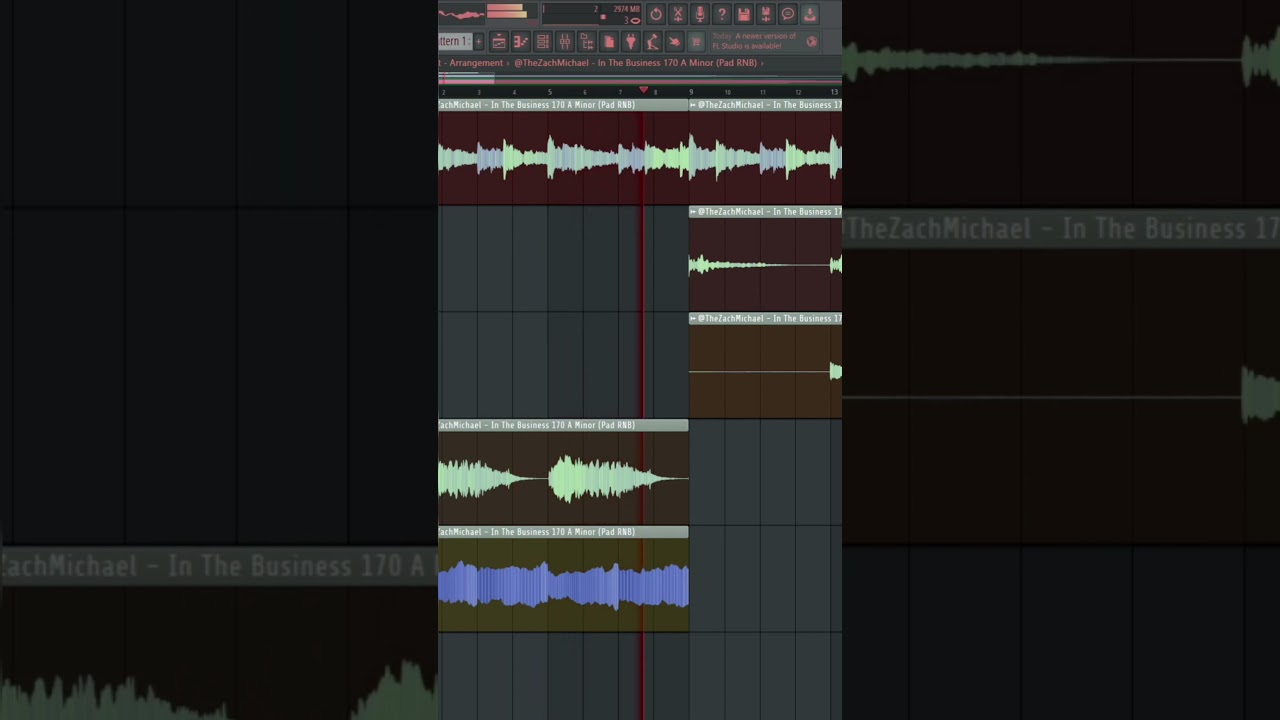The image size is (1280, 720).
Task: Open the Piano roll icon
Action: (x=521, y=41)
